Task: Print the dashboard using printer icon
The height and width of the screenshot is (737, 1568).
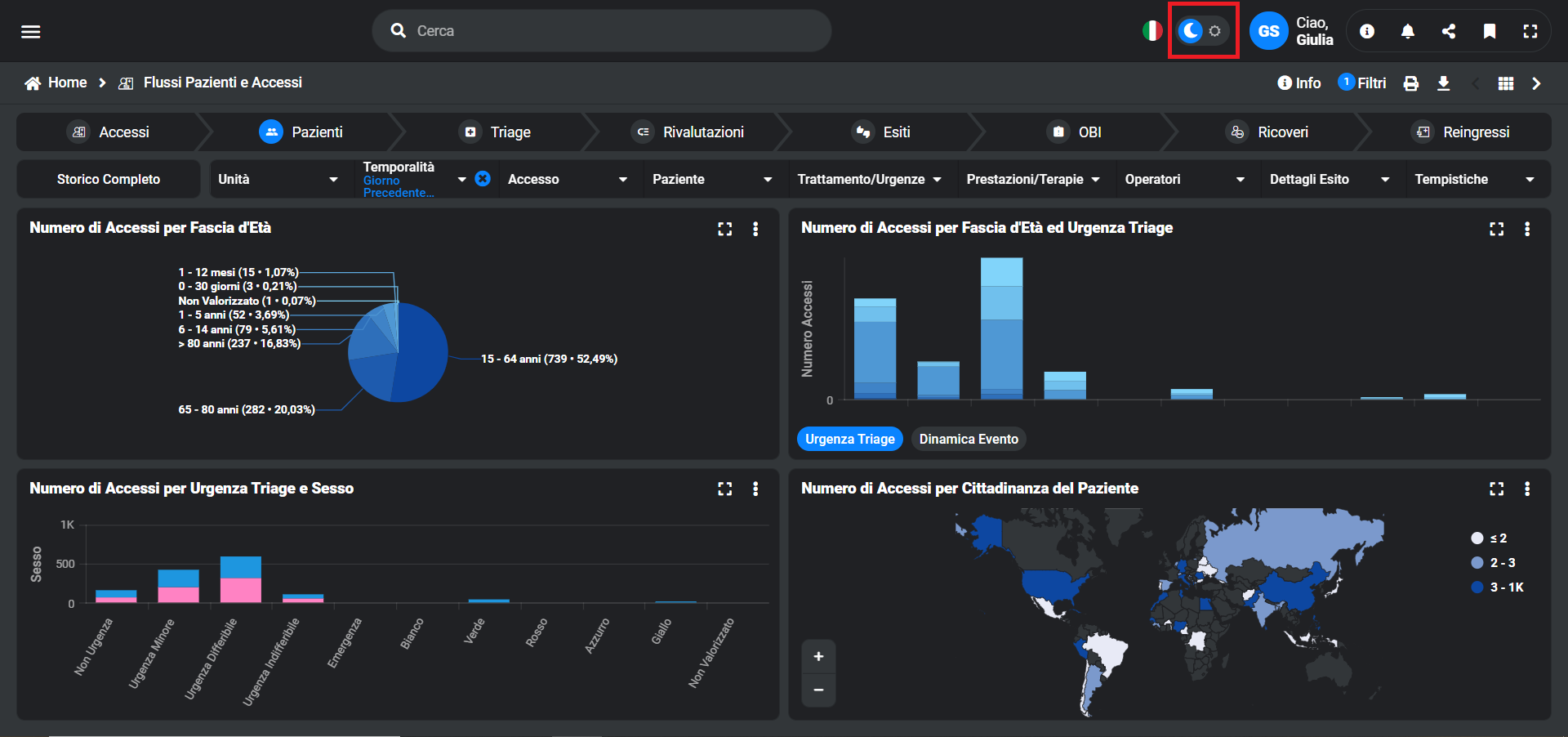Action: pyautogui.click(x=1410, y=83)
